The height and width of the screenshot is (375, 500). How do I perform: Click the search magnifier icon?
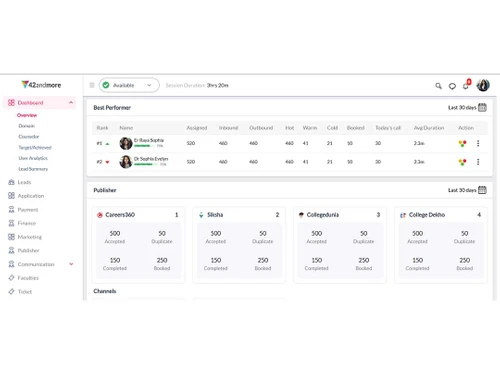(438, 86)
